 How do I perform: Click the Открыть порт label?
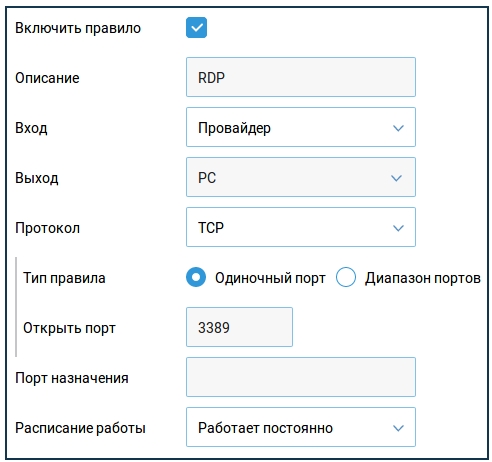pos(69,328)
